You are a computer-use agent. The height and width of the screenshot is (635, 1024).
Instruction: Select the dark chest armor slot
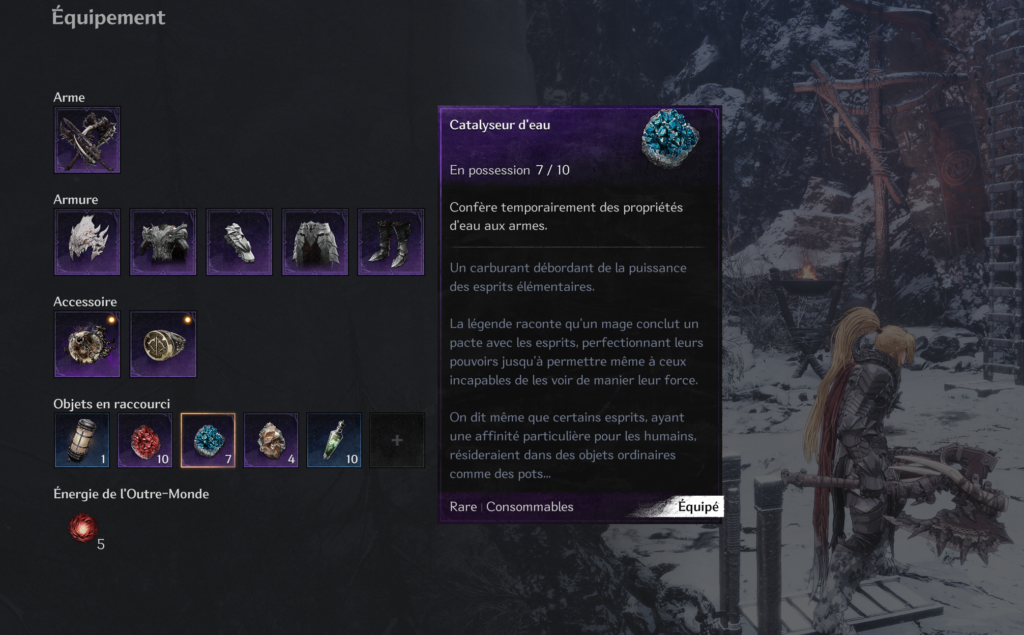(x=163, y=242)
